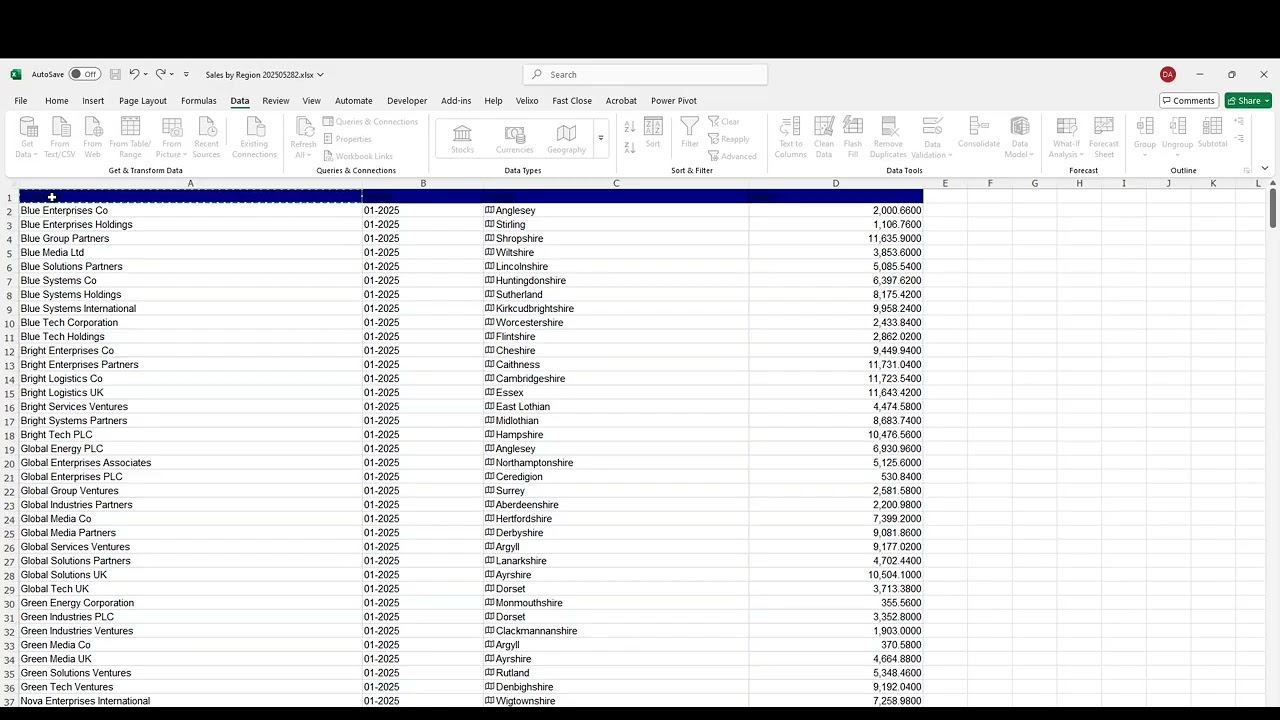The width and height of the screenshot is (1280, 720).
Task: Click the Clean Data icon
Action: click(x=824, y=137)
